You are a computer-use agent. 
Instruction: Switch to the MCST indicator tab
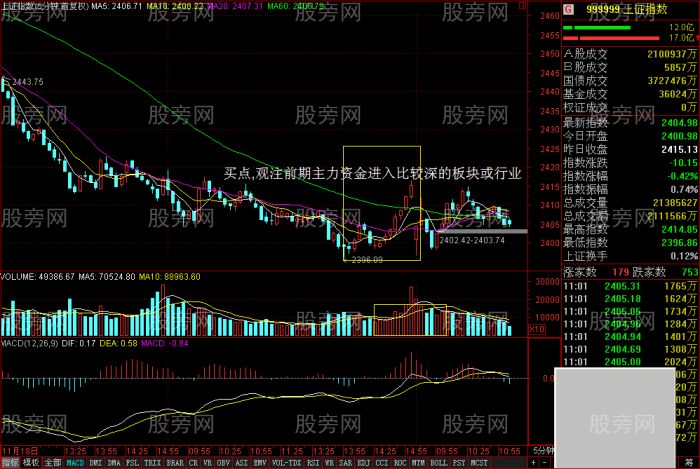(479, 463)
